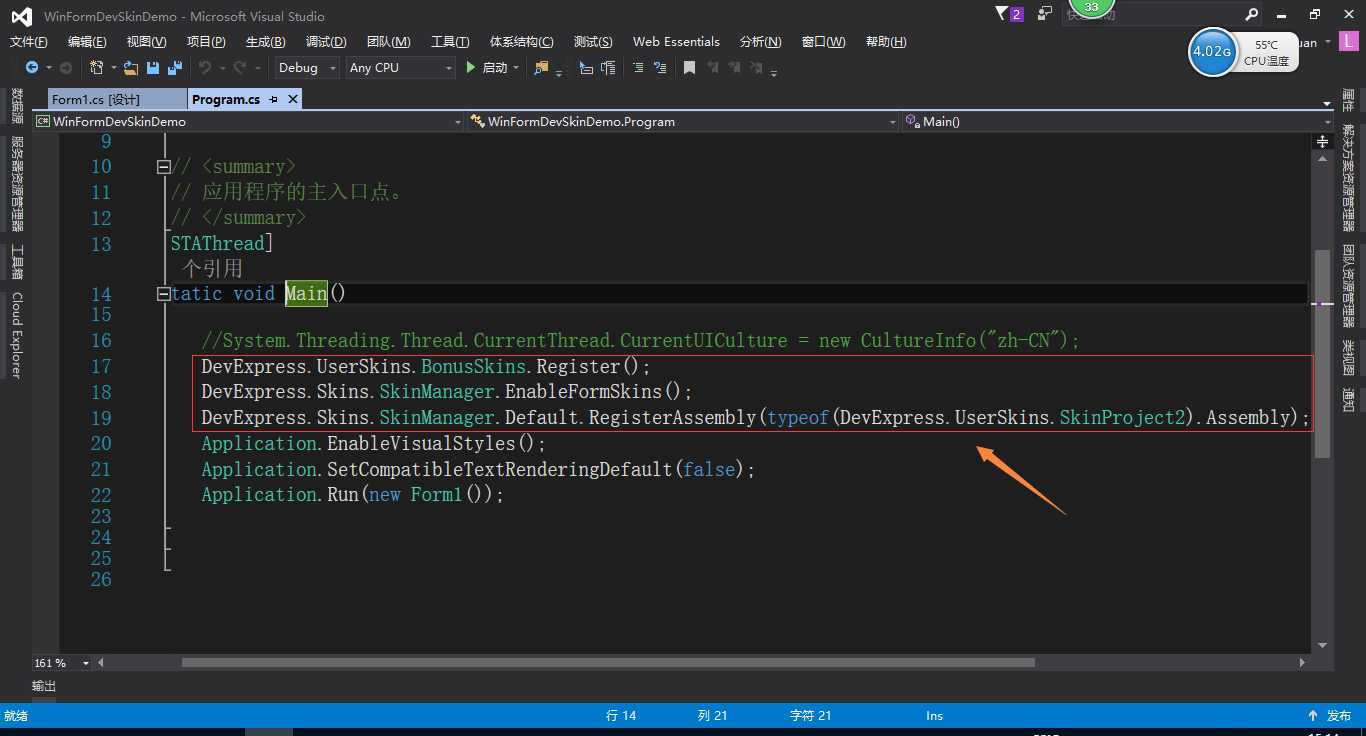Open the 输出 output panel tab
The image size is (1366, 736).
pos(44,686)
